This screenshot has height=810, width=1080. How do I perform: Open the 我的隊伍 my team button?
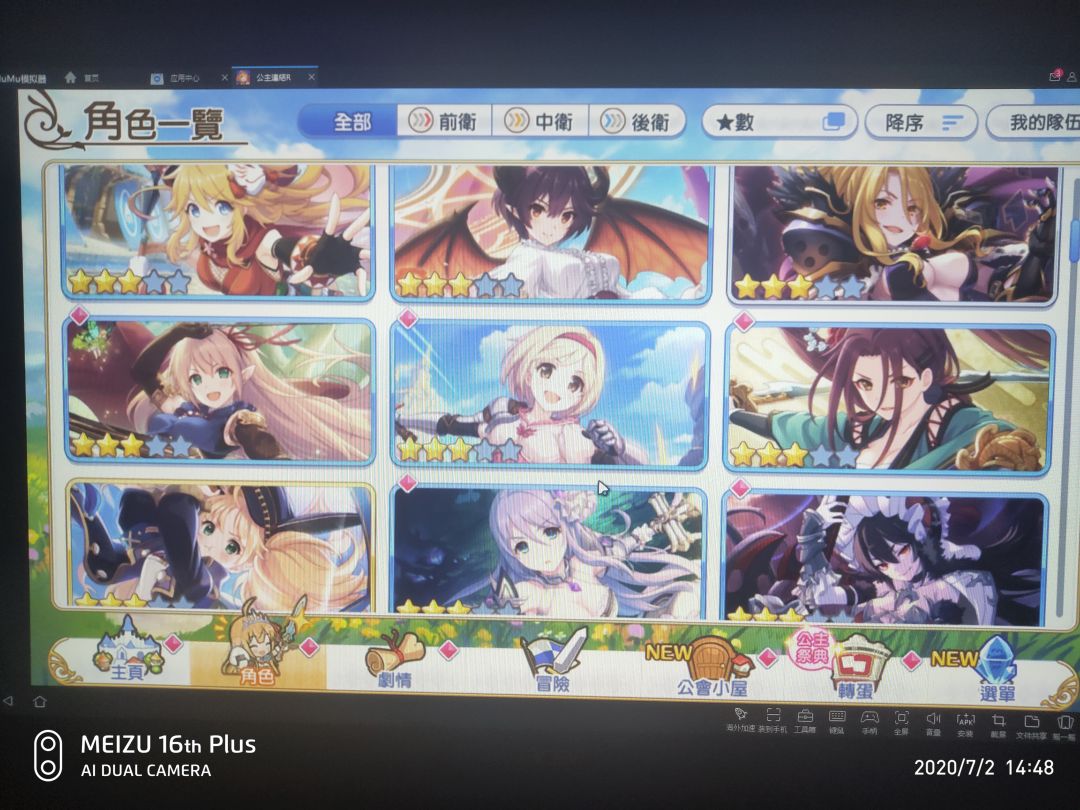click(x=1033, y=123)
